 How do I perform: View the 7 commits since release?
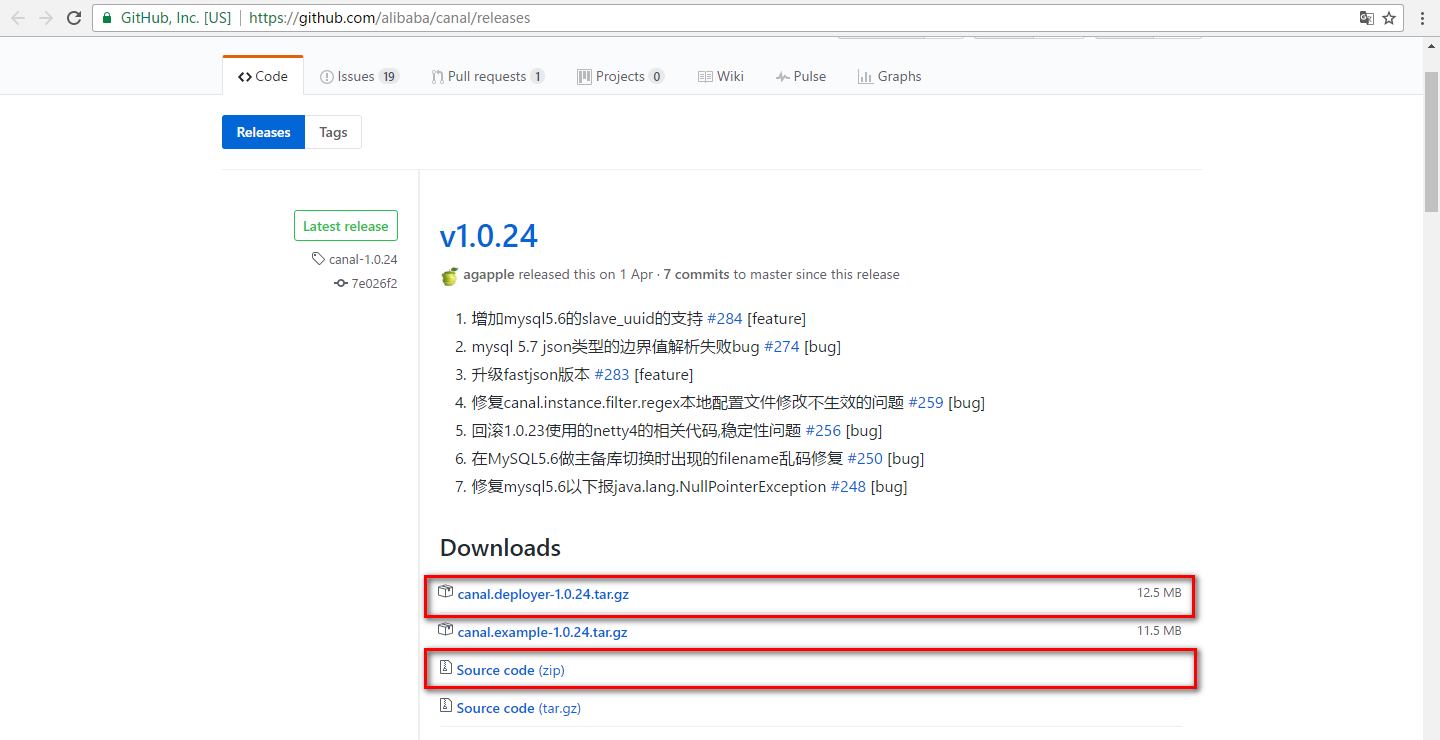click(x=696, y=274)
